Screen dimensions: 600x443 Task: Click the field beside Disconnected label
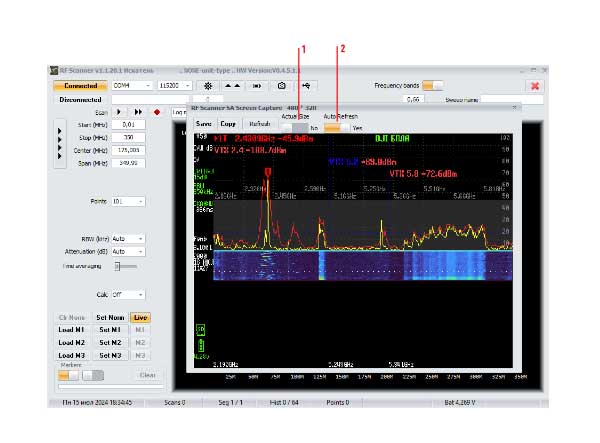pos(151,99)
